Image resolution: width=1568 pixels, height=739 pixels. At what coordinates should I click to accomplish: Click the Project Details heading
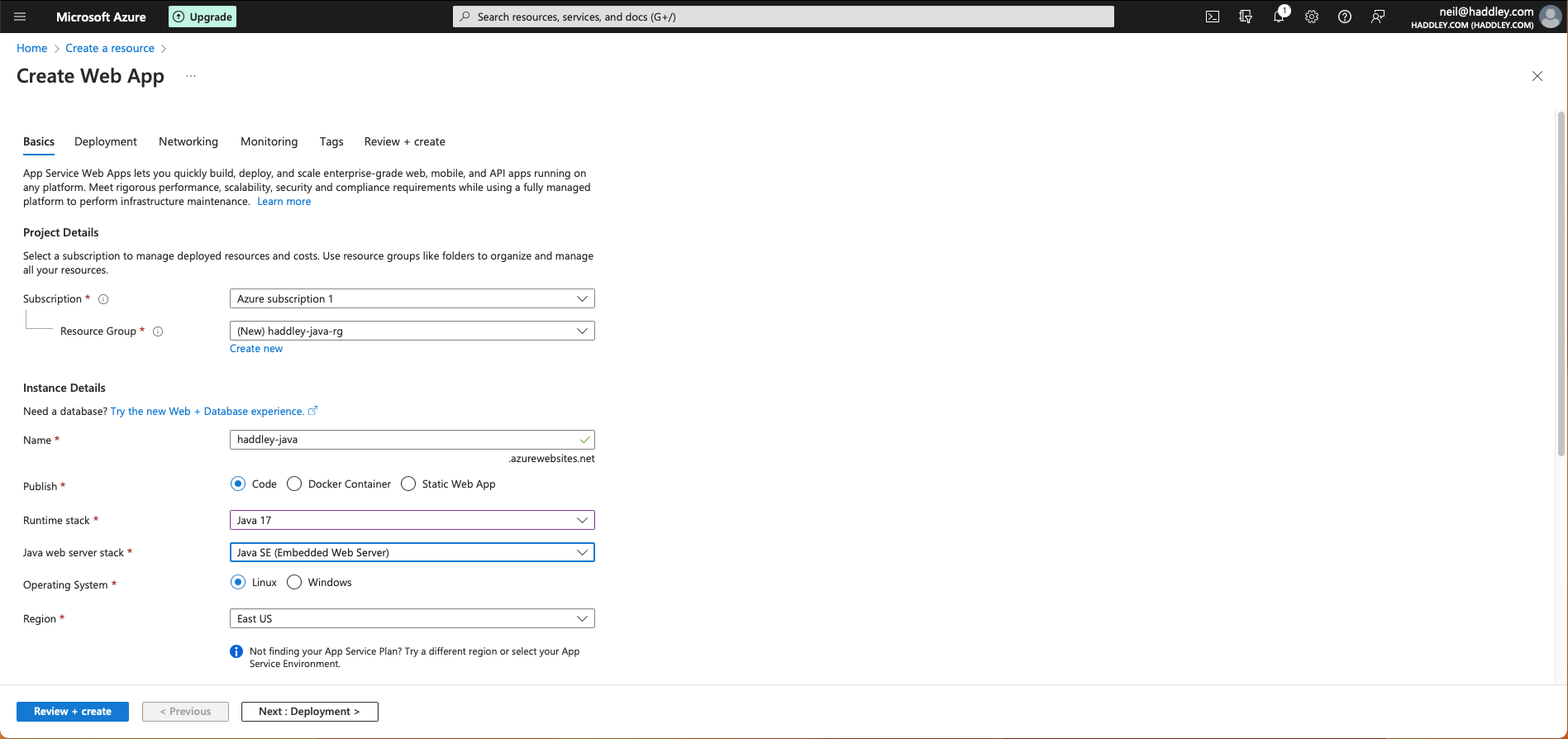[61, 233]
